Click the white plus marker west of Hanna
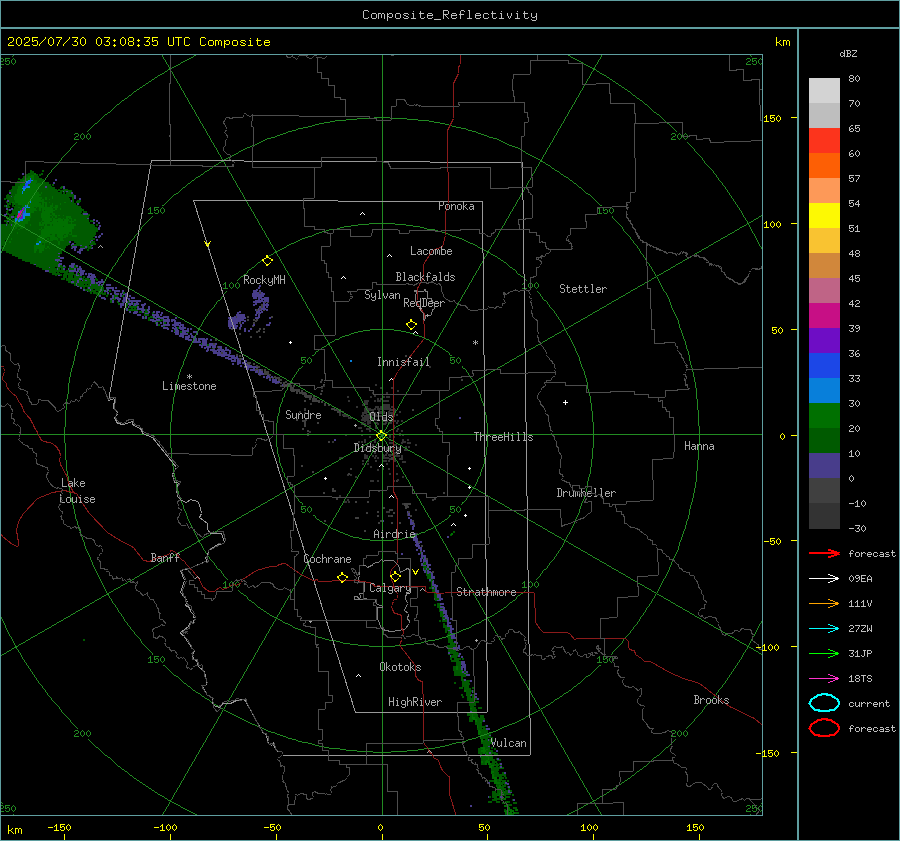Screen dimensions: 900x841 coord(565,402)
